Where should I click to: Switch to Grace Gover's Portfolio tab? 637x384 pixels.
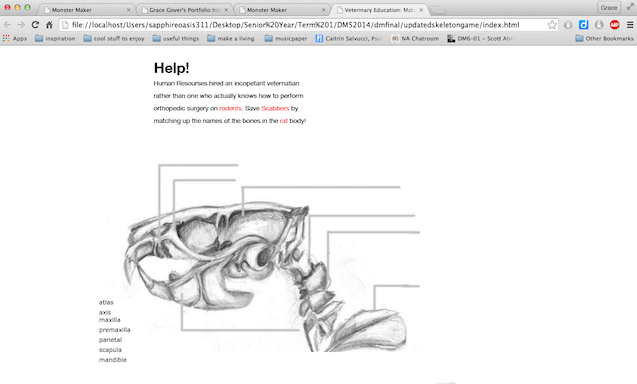(184, 9)
